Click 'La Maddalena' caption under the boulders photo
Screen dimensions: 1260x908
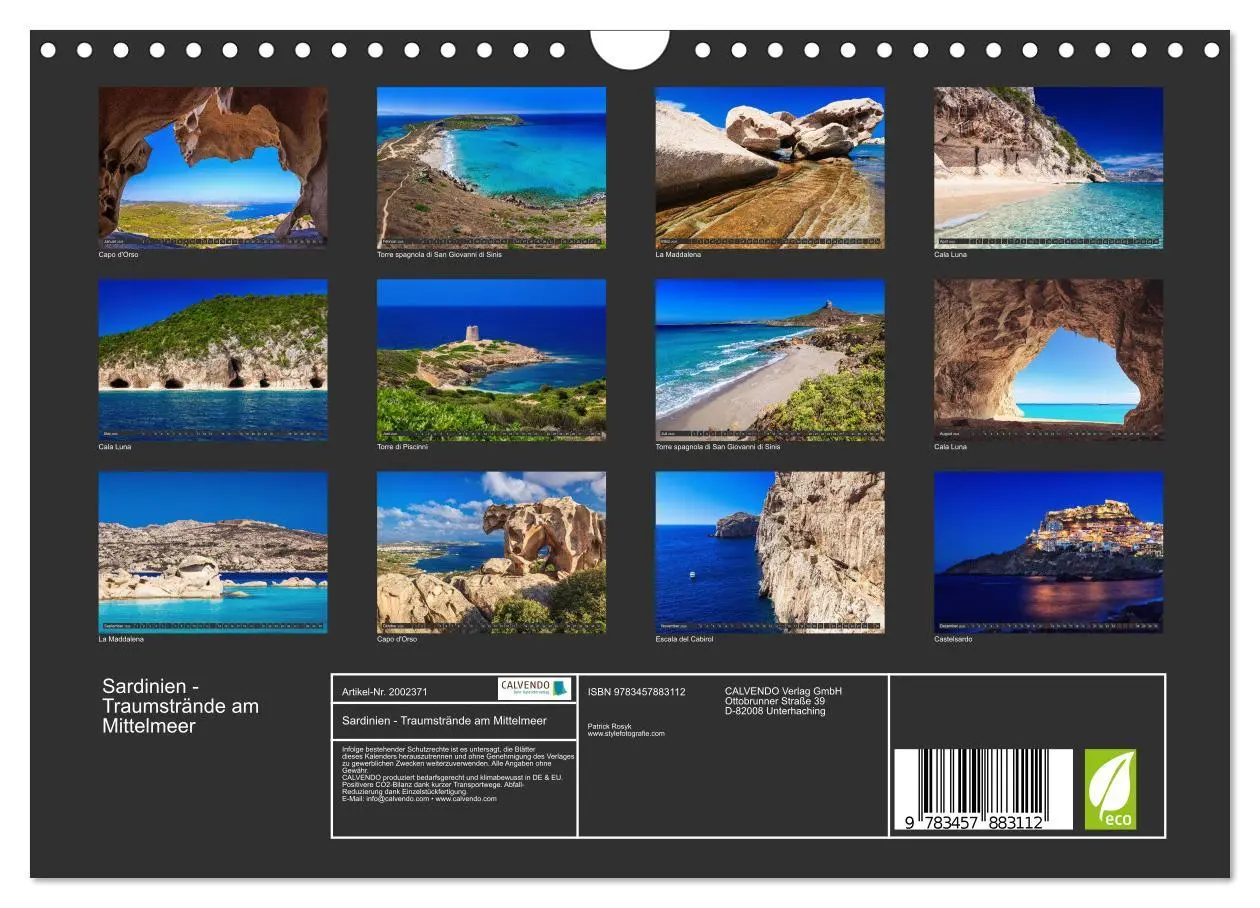(x=678, y=254)
